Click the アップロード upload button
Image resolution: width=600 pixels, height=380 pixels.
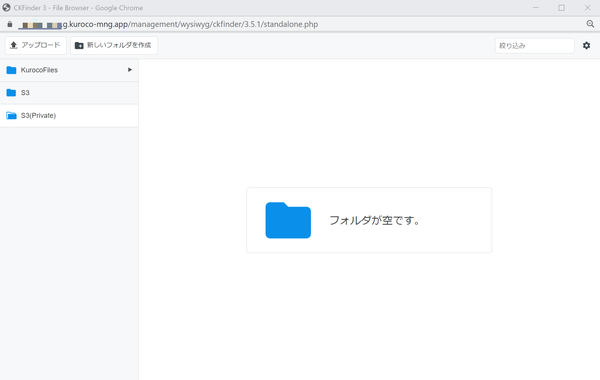[x=36, y=45]
